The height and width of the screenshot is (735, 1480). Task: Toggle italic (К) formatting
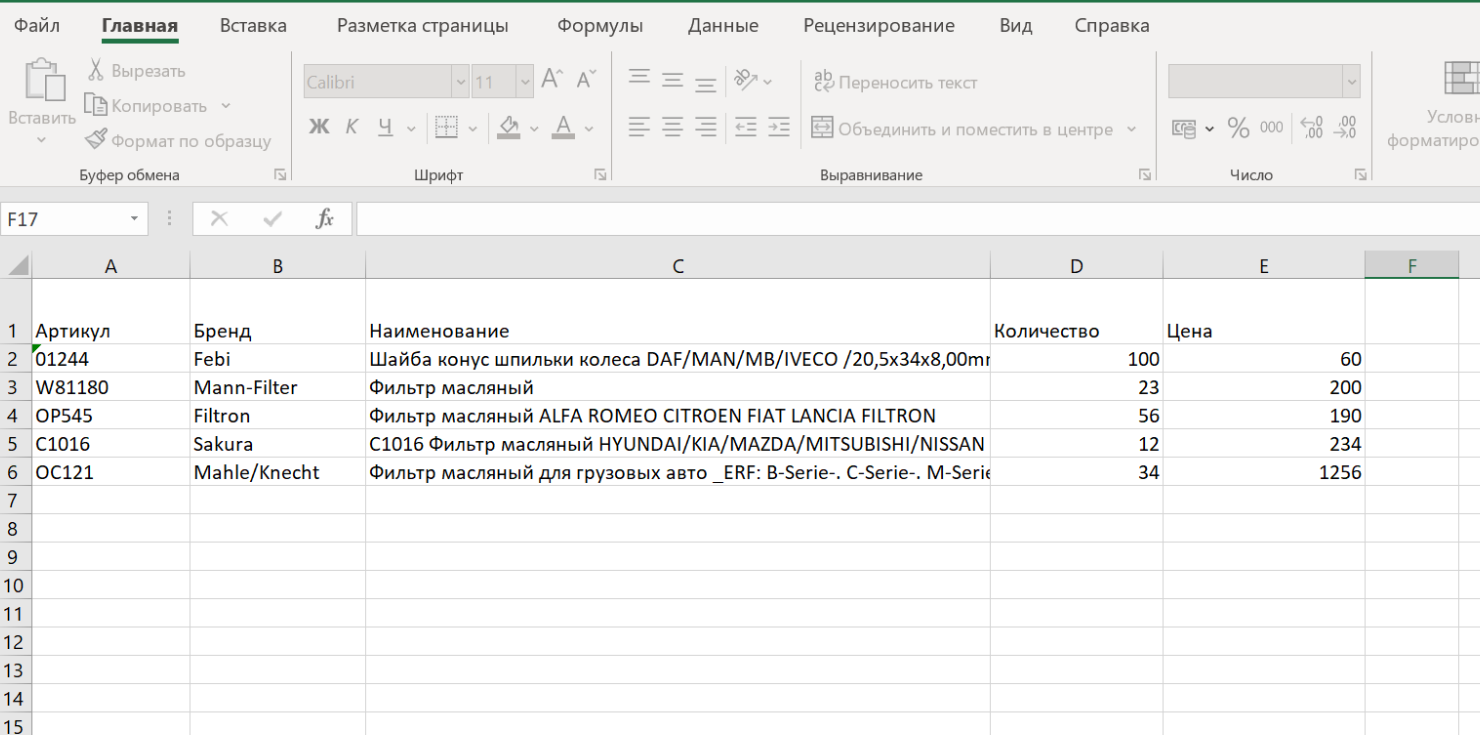[352, 127]
